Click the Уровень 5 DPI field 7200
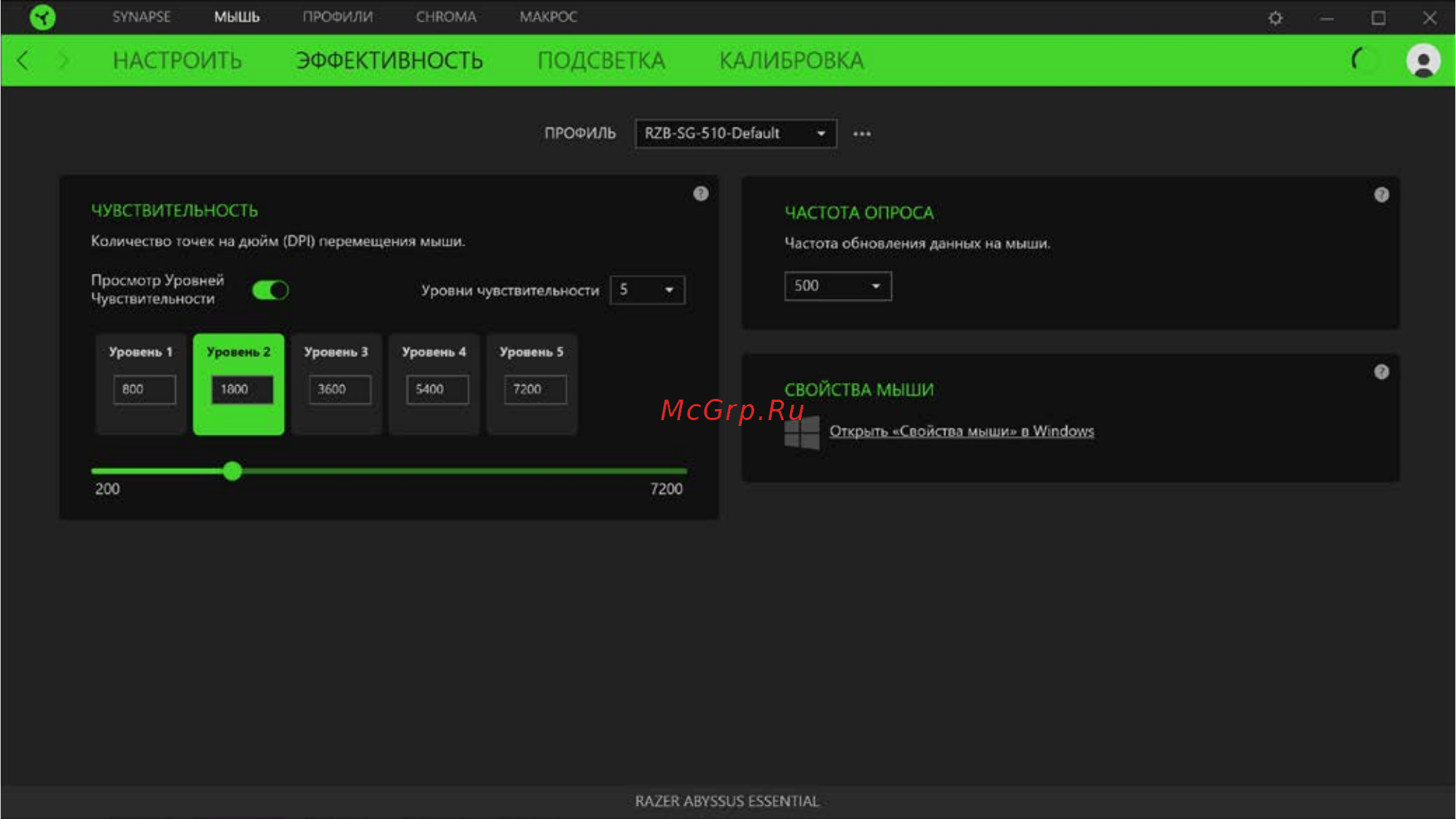Image resolution: width=1456 pixels, height=819 pixels. pyautogui.click(x=535, y=389)
